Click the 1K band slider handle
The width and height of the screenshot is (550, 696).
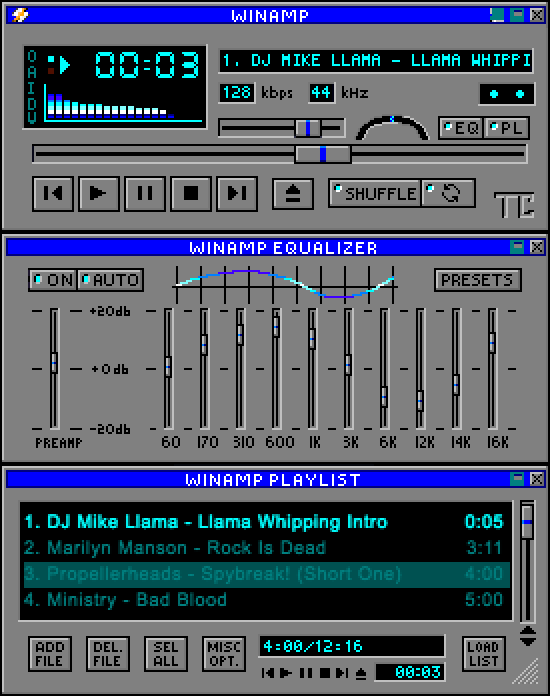[x=312, y=339]
